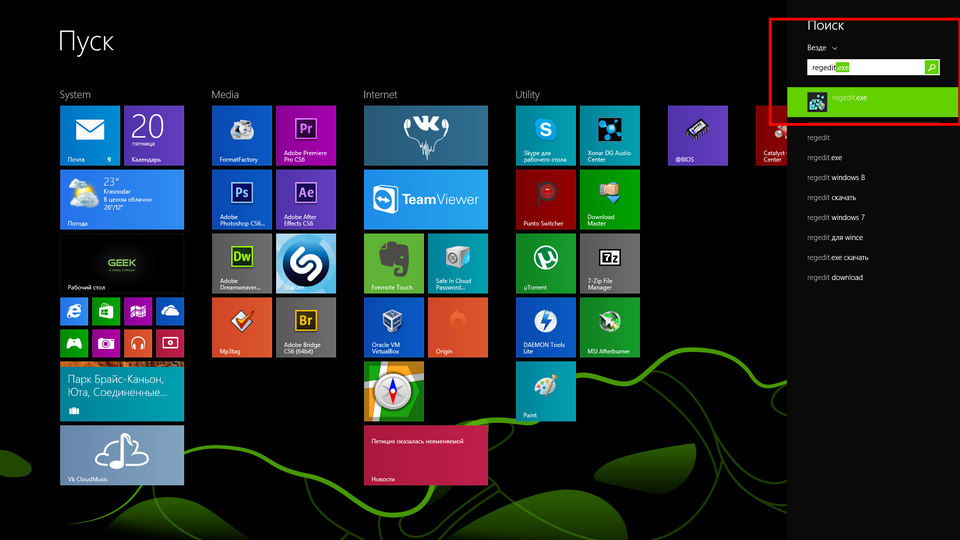
Task: Select 'regedit download' suggestion
Action: tap(834, 277)
